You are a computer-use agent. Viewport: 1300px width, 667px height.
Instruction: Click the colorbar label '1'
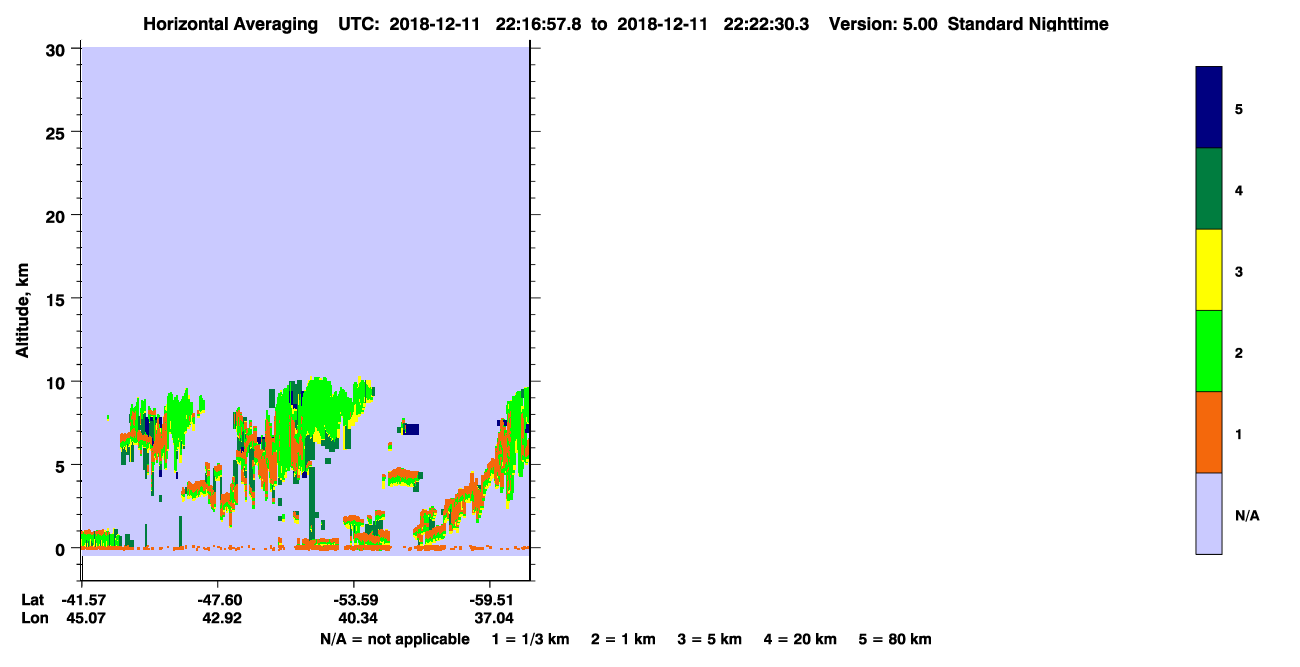[1239, 434]
